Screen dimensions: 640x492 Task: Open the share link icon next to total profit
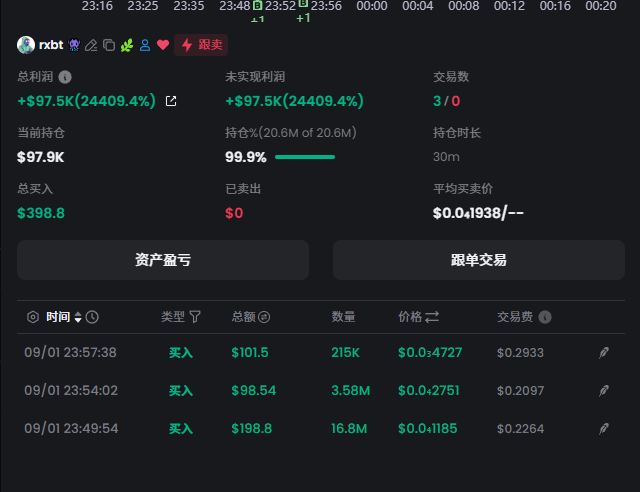[171, 101]
